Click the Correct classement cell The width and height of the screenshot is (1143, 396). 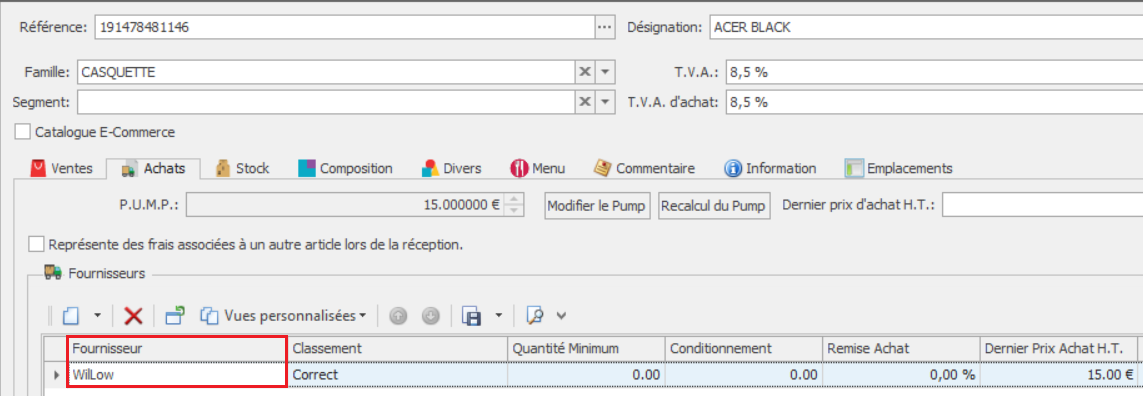[x=397, y=375]
